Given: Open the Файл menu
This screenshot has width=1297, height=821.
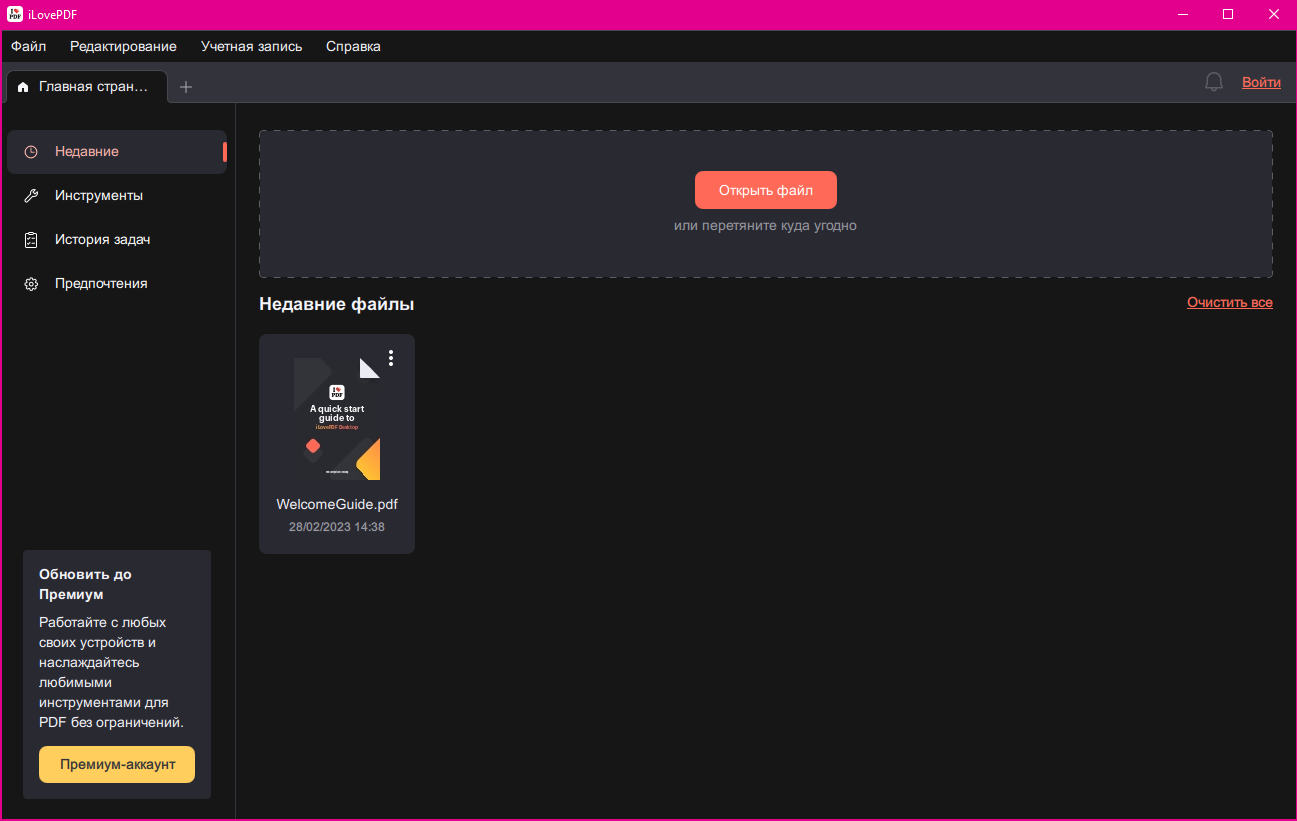Looking at the screenshot, I should pyautogui.click(x=29, y=46).
